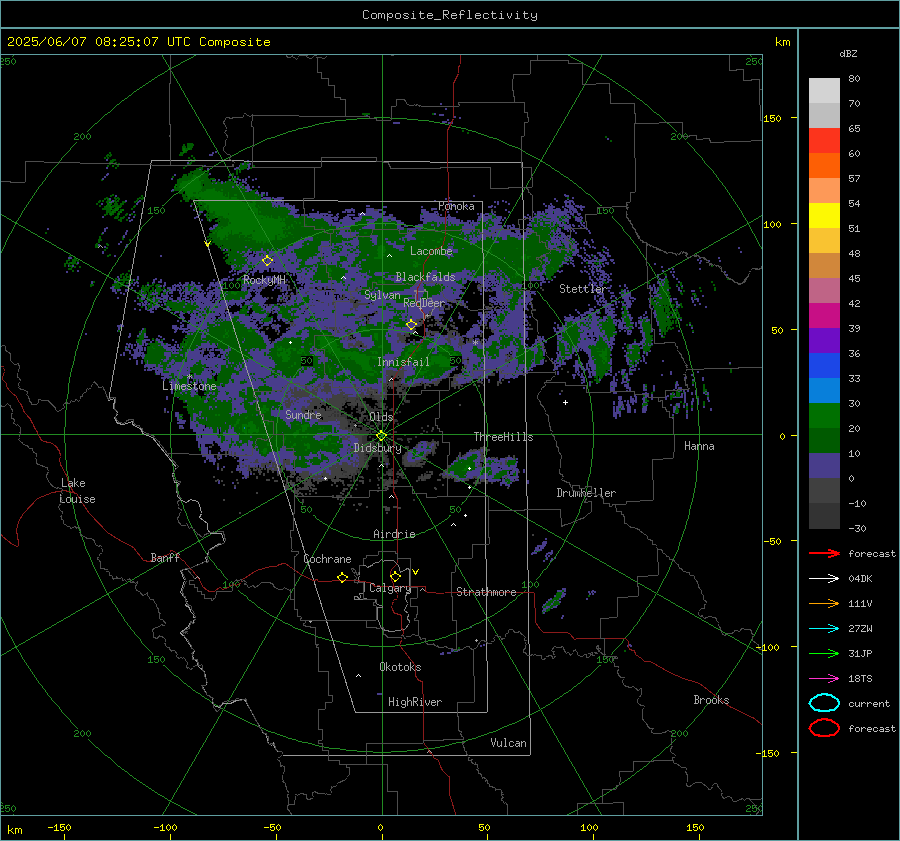Click the red 'forecast' ellipse icon

point(824,728)
